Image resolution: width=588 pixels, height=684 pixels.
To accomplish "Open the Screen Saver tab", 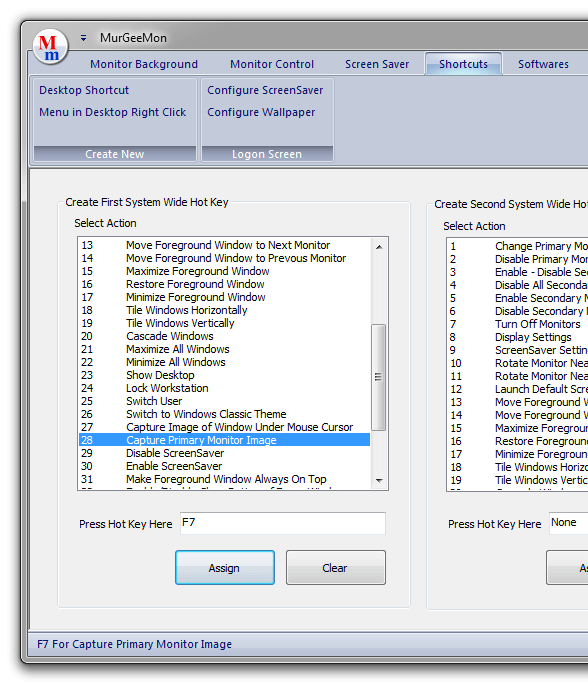I will [x=377, y=64].
